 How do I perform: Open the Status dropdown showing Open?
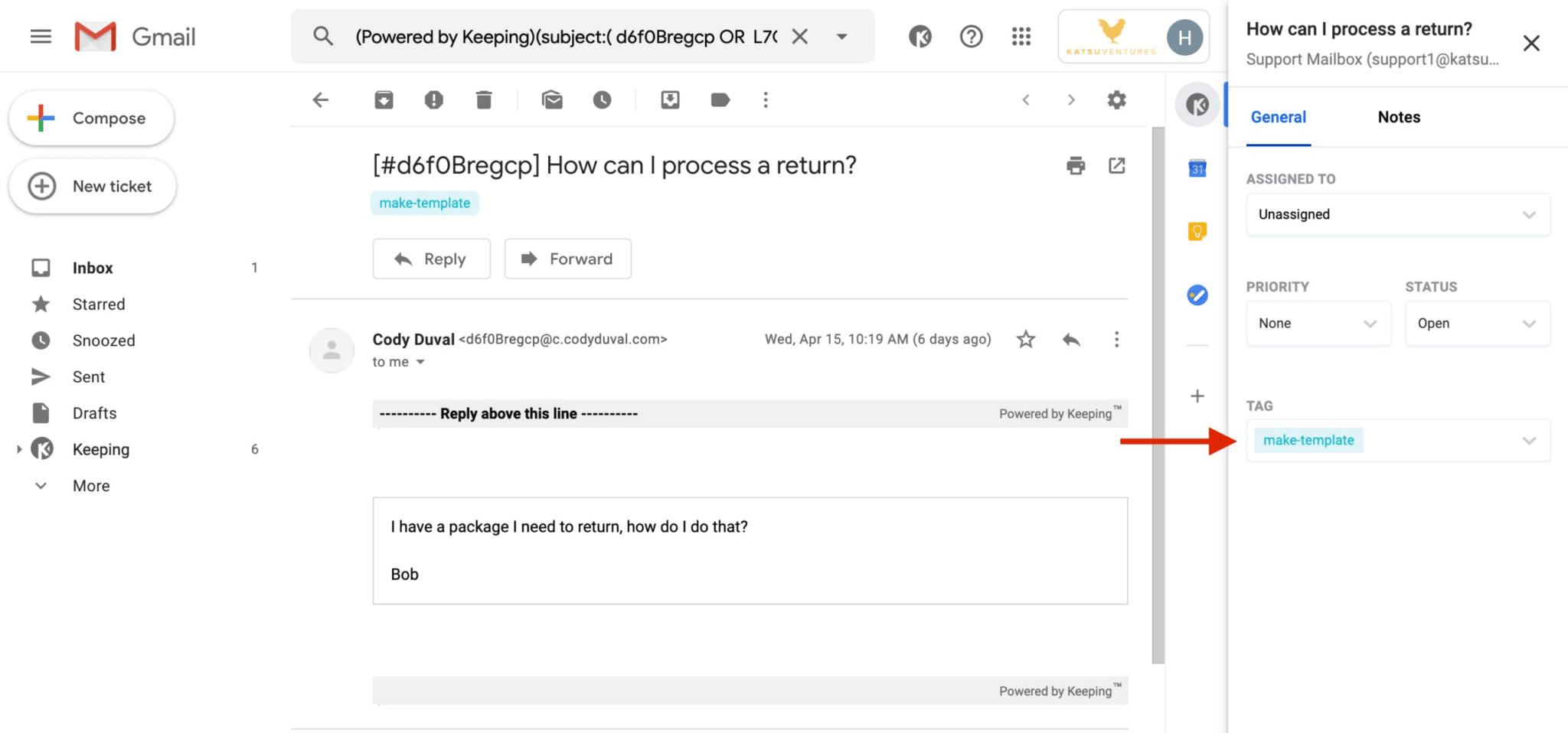1477,324
